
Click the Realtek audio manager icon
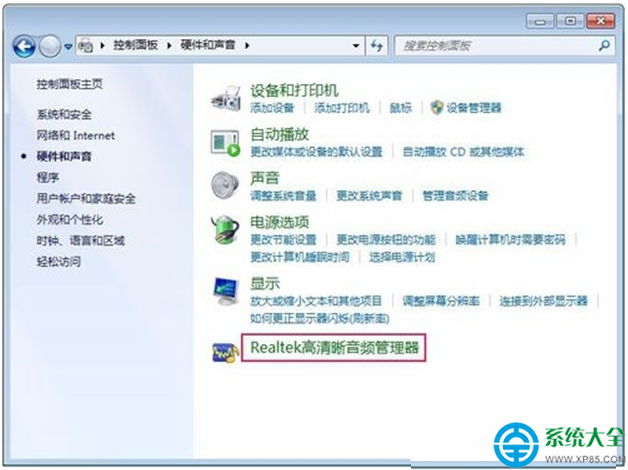coord(225,353)
